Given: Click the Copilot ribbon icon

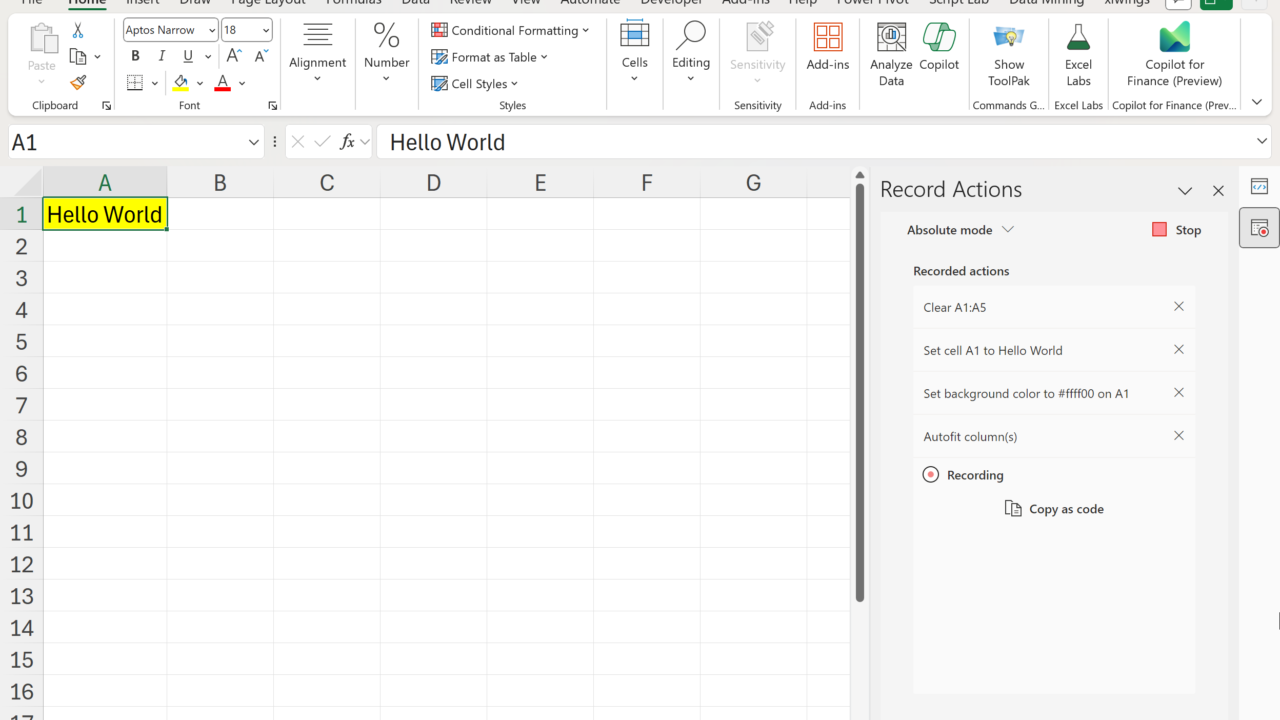Looking at the screenshot, I should click(x=939, y=50).
